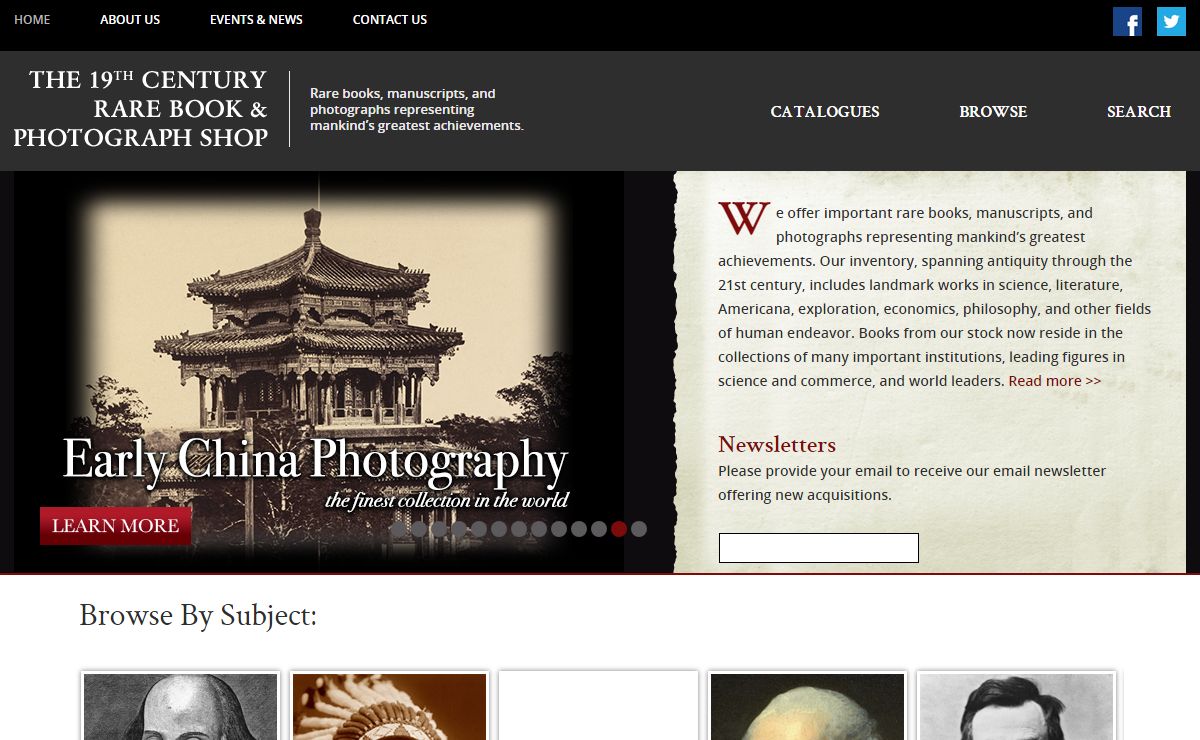The width and height of the screenshot is (1200, 740).
Task: Select the active red carousel dot
Action: pos(619,529)
